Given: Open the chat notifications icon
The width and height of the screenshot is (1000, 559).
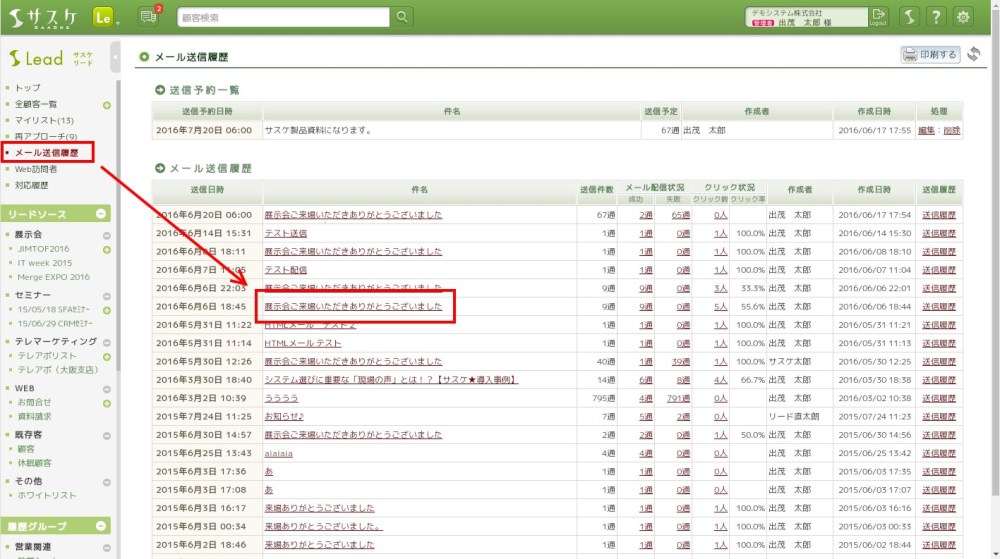Looking at the screenshot, I should point(149,16).
